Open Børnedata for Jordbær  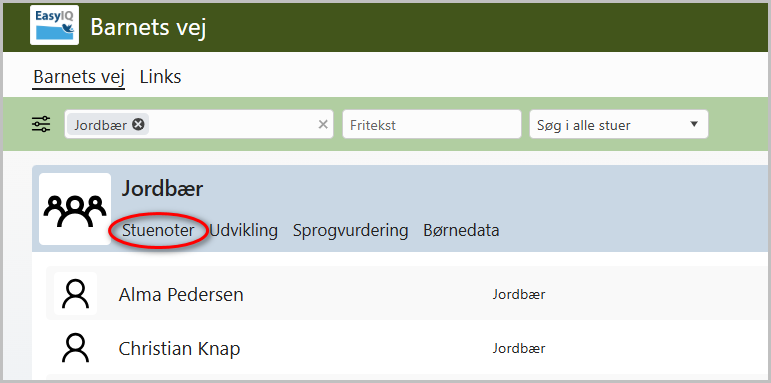[461, 230]
